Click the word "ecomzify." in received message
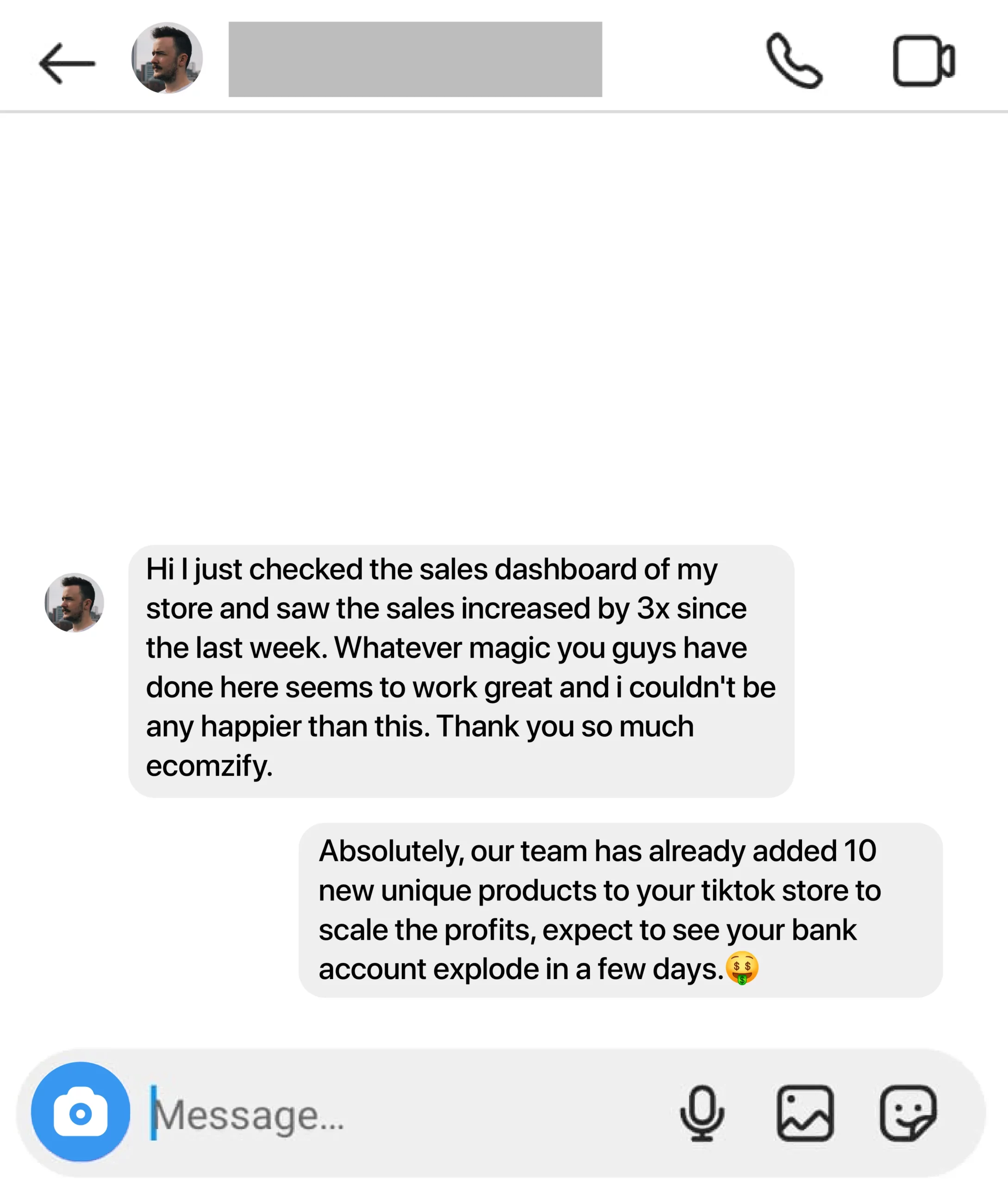Image resolution: width=1008 pixels, height=1185 pixels. tap(209, 766)
